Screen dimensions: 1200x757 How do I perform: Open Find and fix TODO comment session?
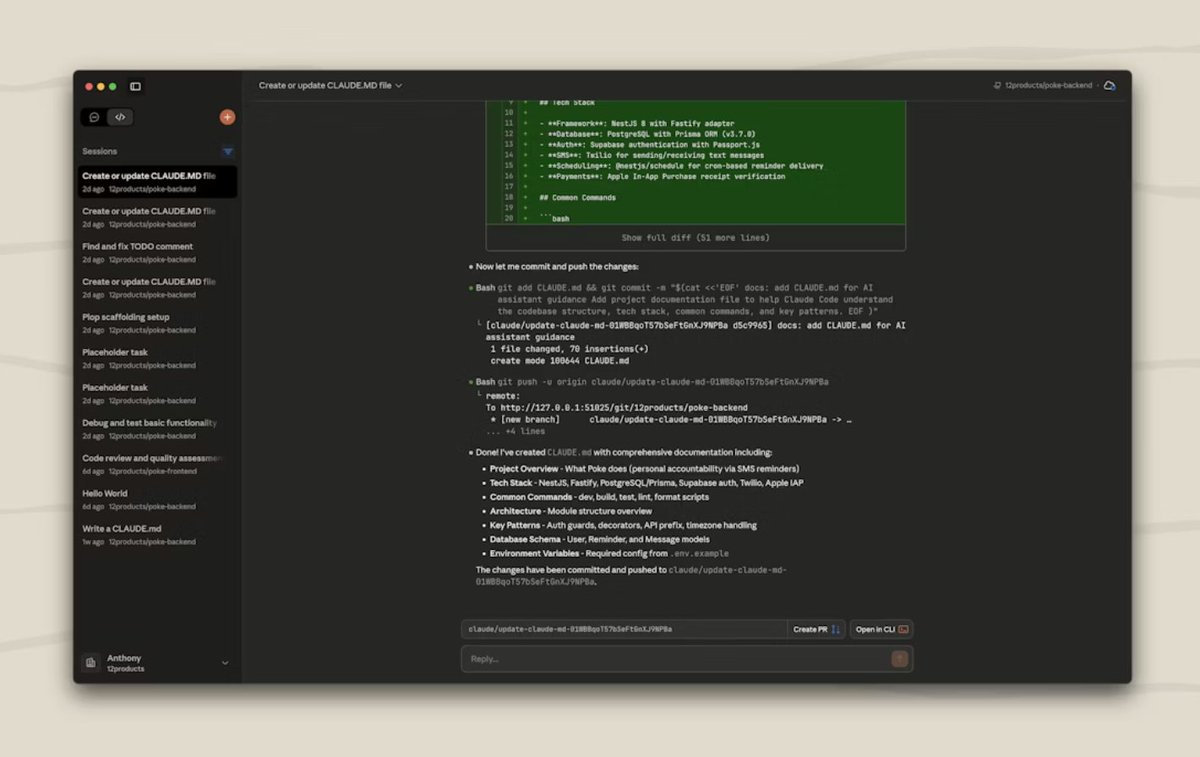click(157, 252)
